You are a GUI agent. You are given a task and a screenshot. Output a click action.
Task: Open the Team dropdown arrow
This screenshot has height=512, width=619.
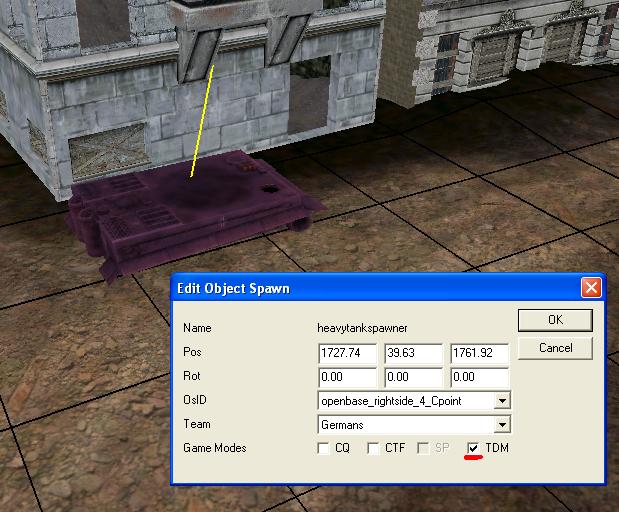(x=502, y=425)
